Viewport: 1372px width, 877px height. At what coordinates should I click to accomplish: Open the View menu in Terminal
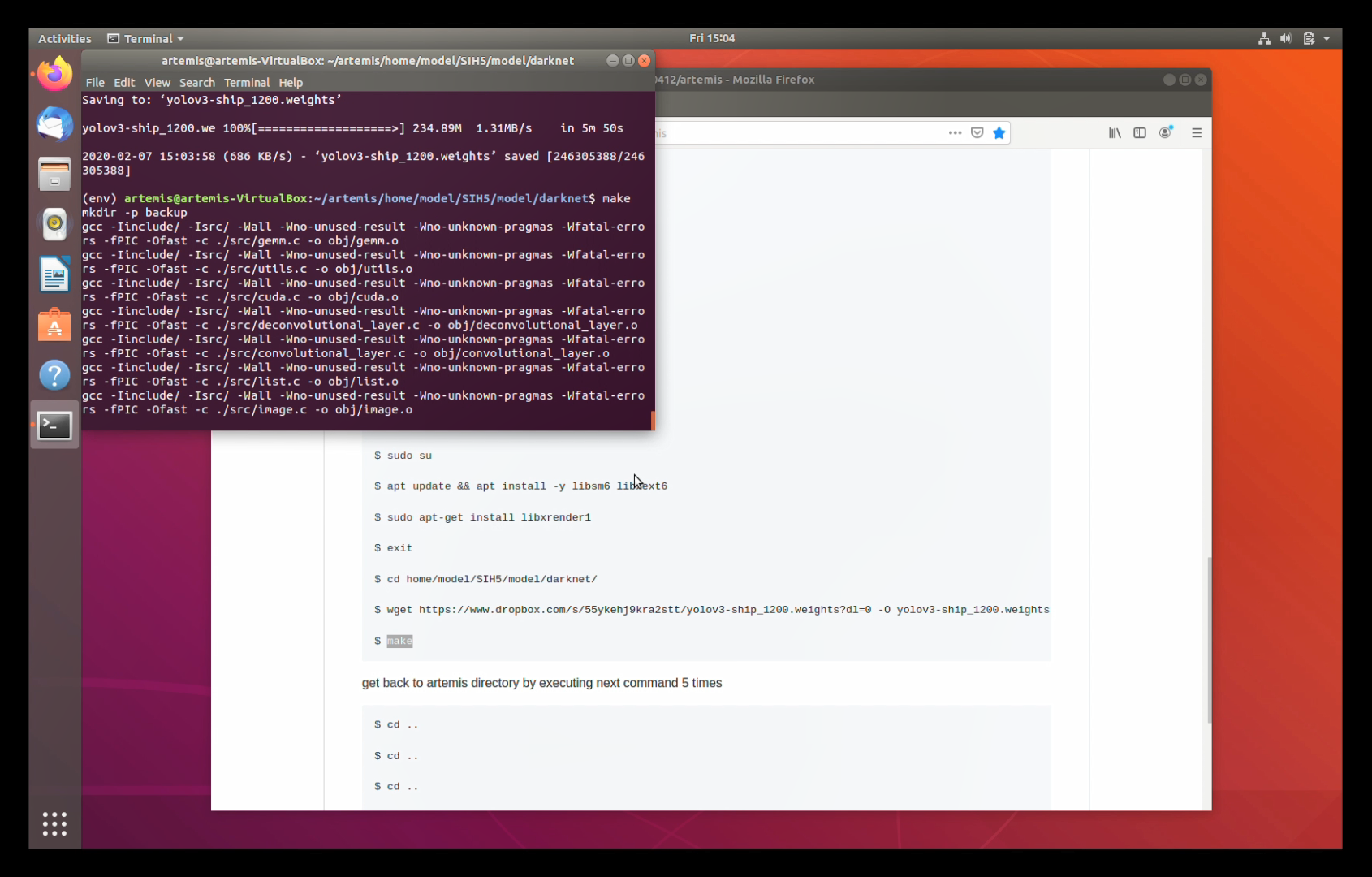tap(157, 82)
